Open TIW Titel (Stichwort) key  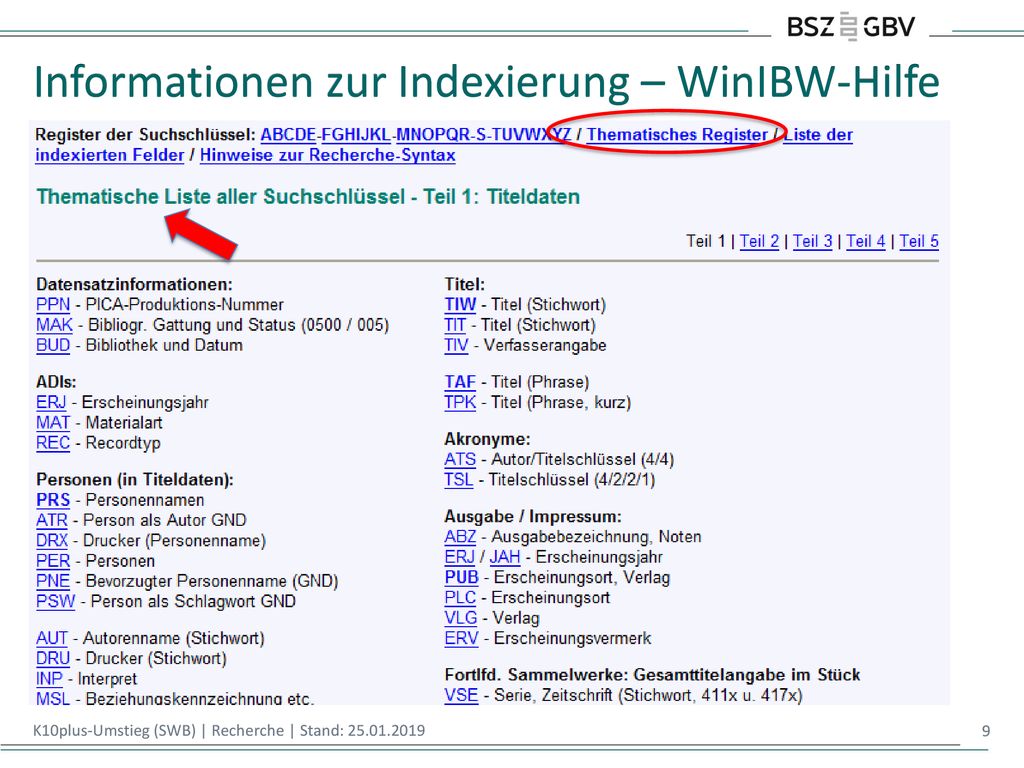[x=460, y=304]
